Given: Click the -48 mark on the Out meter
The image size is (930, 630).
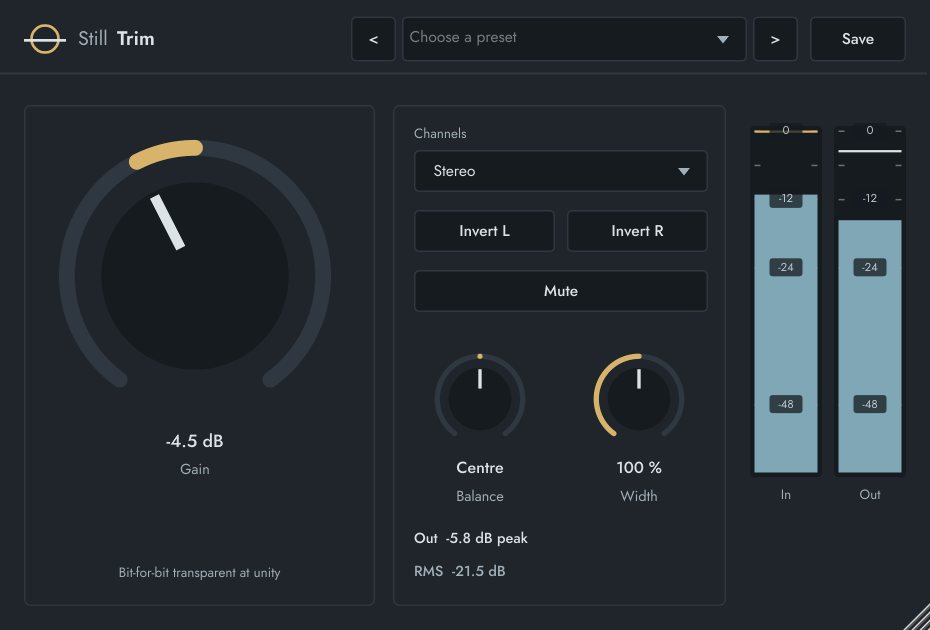Looking at the screenshot, I should (x=870, y=404).
